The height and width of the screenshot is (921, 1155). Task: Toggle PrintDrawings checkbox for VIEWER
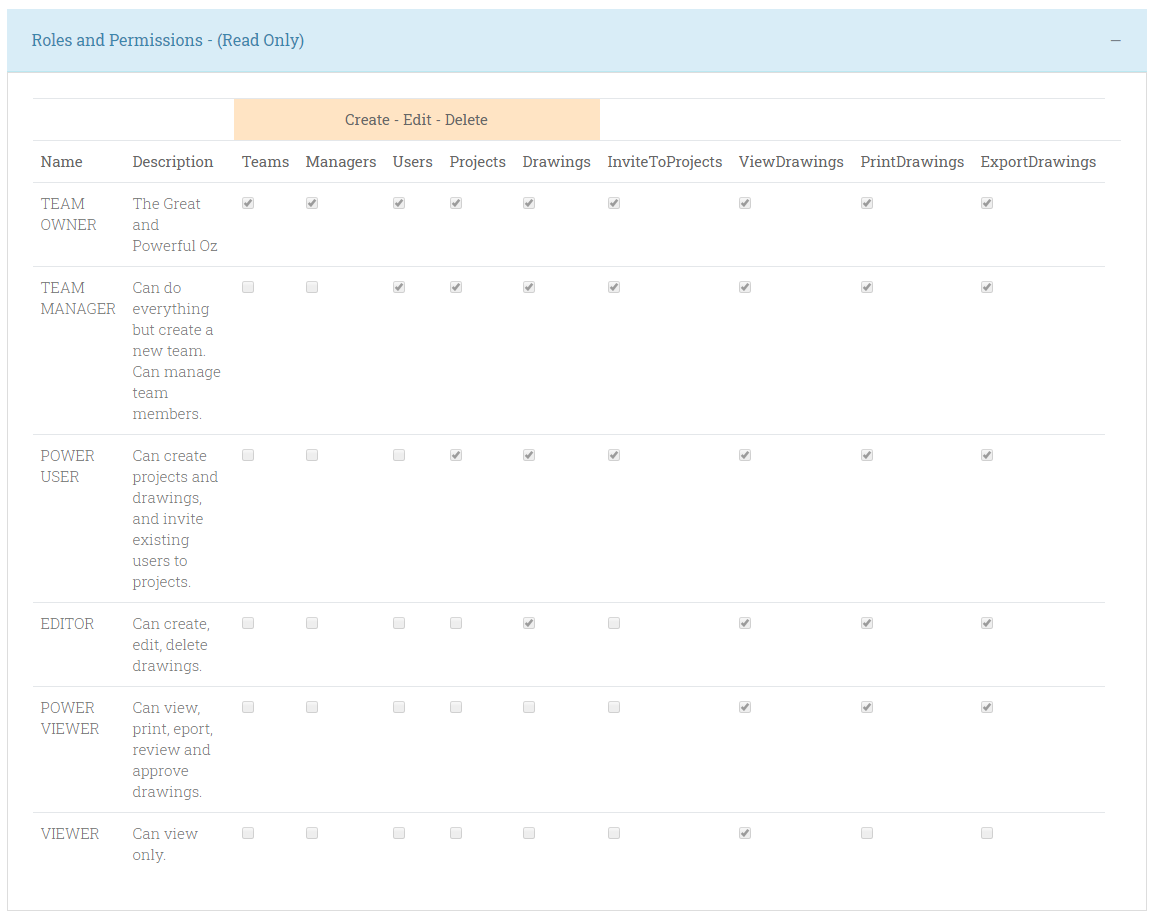(867, 833)
